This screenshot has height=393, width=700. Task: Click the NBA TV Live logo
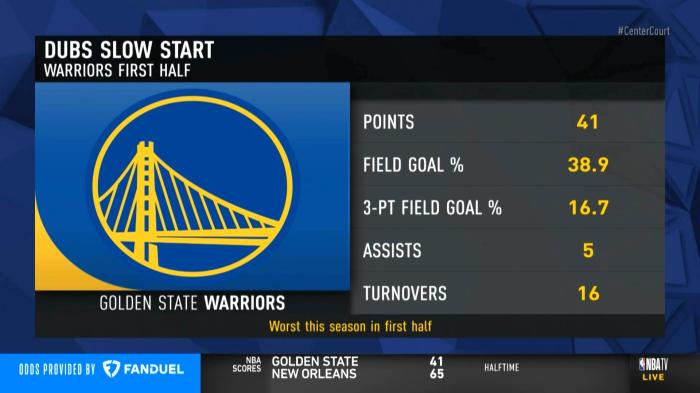click(x=653, y=369)
